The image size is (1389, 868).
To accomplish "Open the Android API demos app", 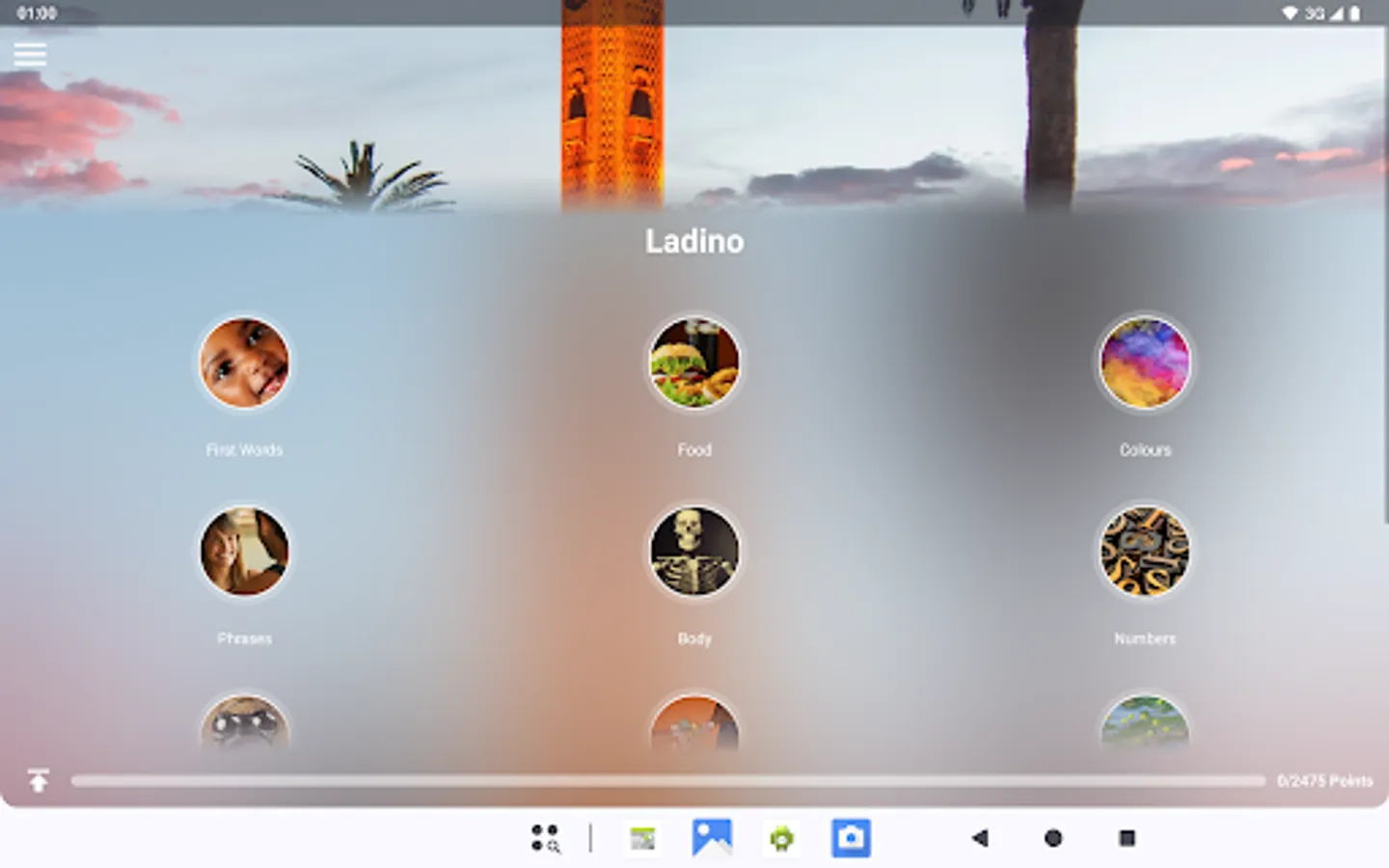I will 781,838.
